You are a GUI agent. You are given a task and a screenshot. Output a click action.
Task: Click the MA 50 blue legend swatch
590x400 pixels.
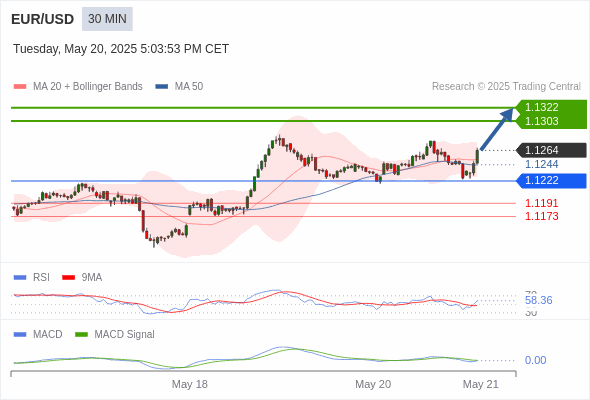pos(162,87)
